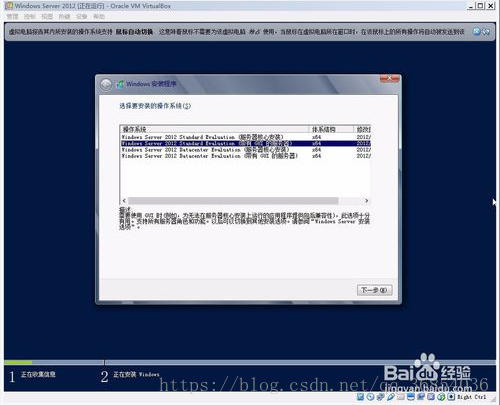Viewport: 500px width, 405px height.
Task: Open the 热键 menu
Action: [64, 16]
